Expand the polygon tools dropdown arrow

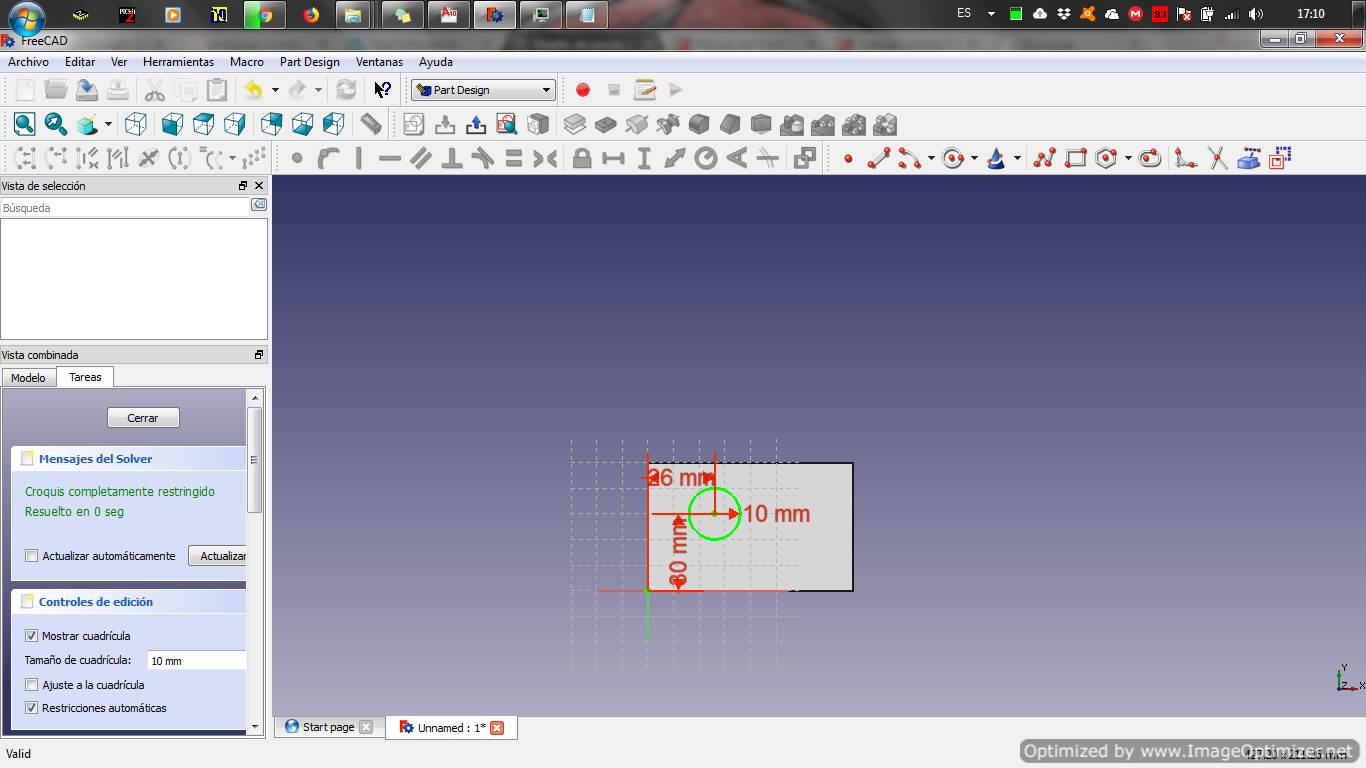(1128, 158)
